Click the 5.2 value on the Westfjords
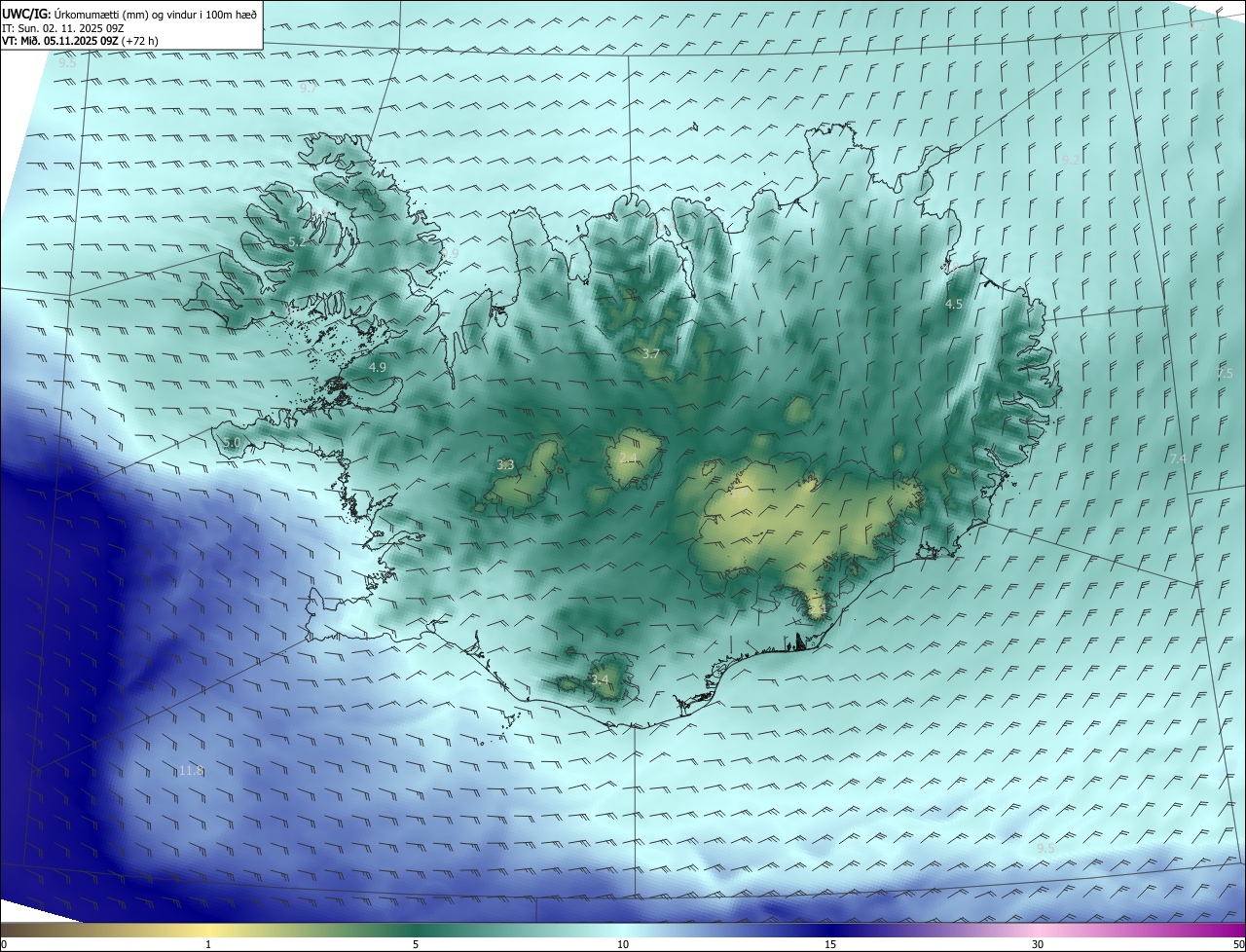Image resolution: width=1246 pixels, height=952 pixels. point(297,241)
